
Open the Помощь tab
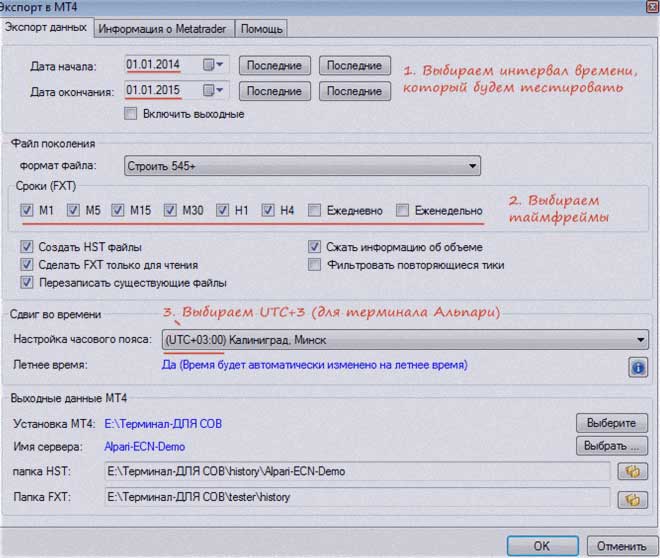tap(263, 27)
